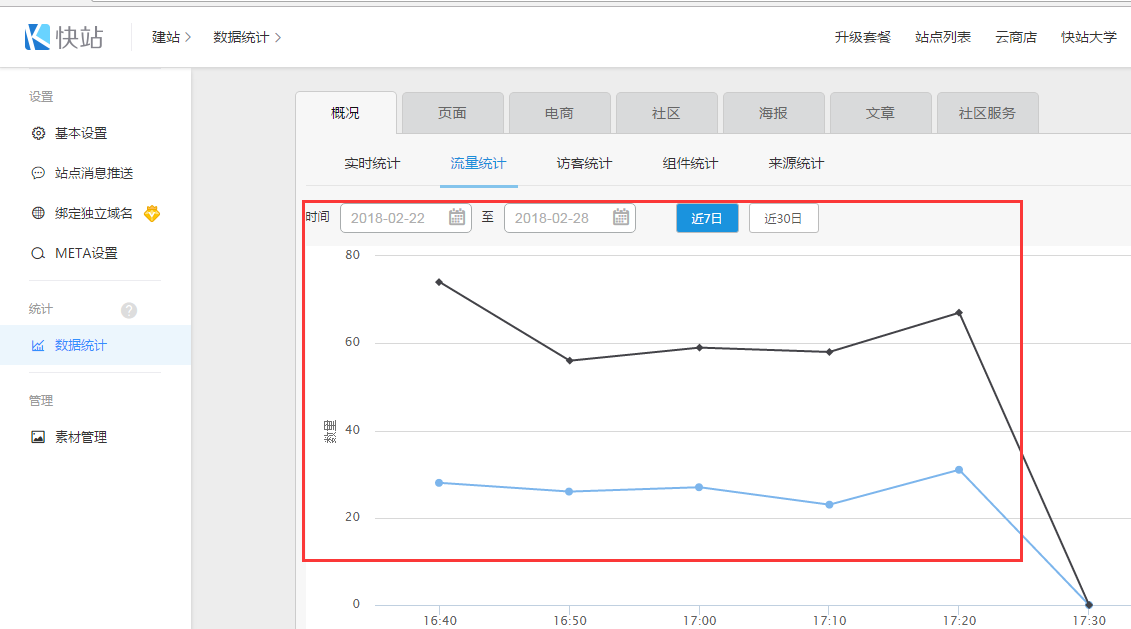Select the 近7日 range button
The width and height of the screenshot is (1131, 629).
click(707, 218)
